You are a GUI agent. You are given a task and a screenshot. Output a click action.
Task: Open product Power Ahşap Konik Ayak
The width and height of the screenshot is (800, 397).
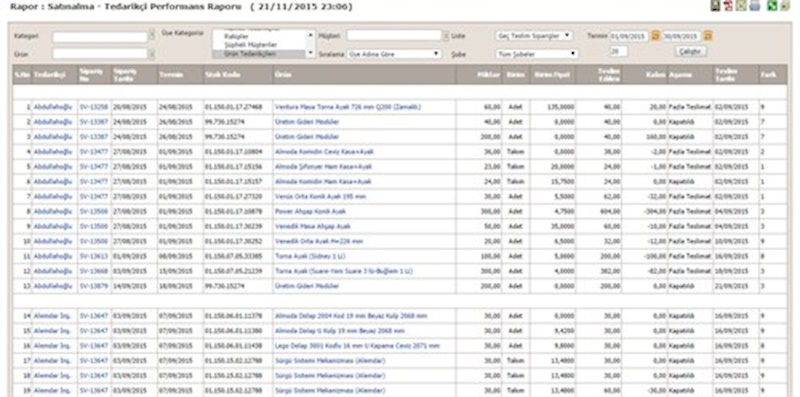pyautogui.click(x=310, y=211)
